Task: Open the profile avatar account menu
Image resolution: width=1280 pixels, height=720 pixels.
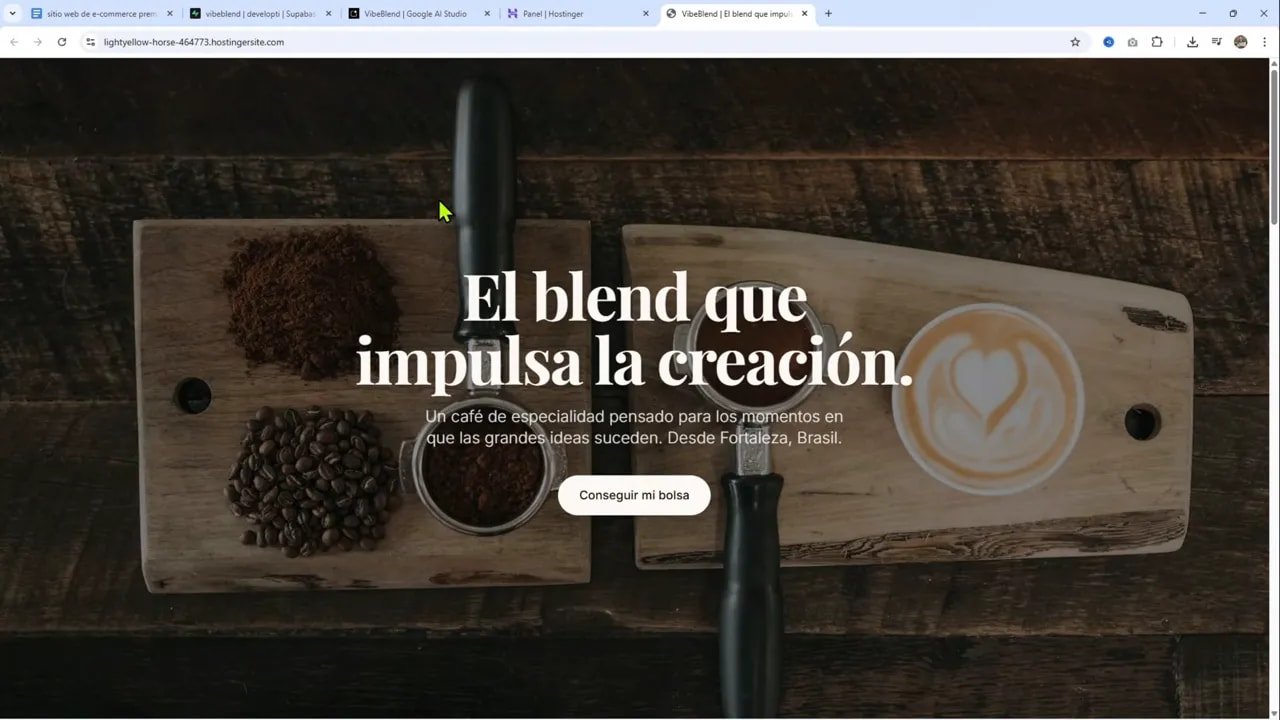Action: (1241, 42)
